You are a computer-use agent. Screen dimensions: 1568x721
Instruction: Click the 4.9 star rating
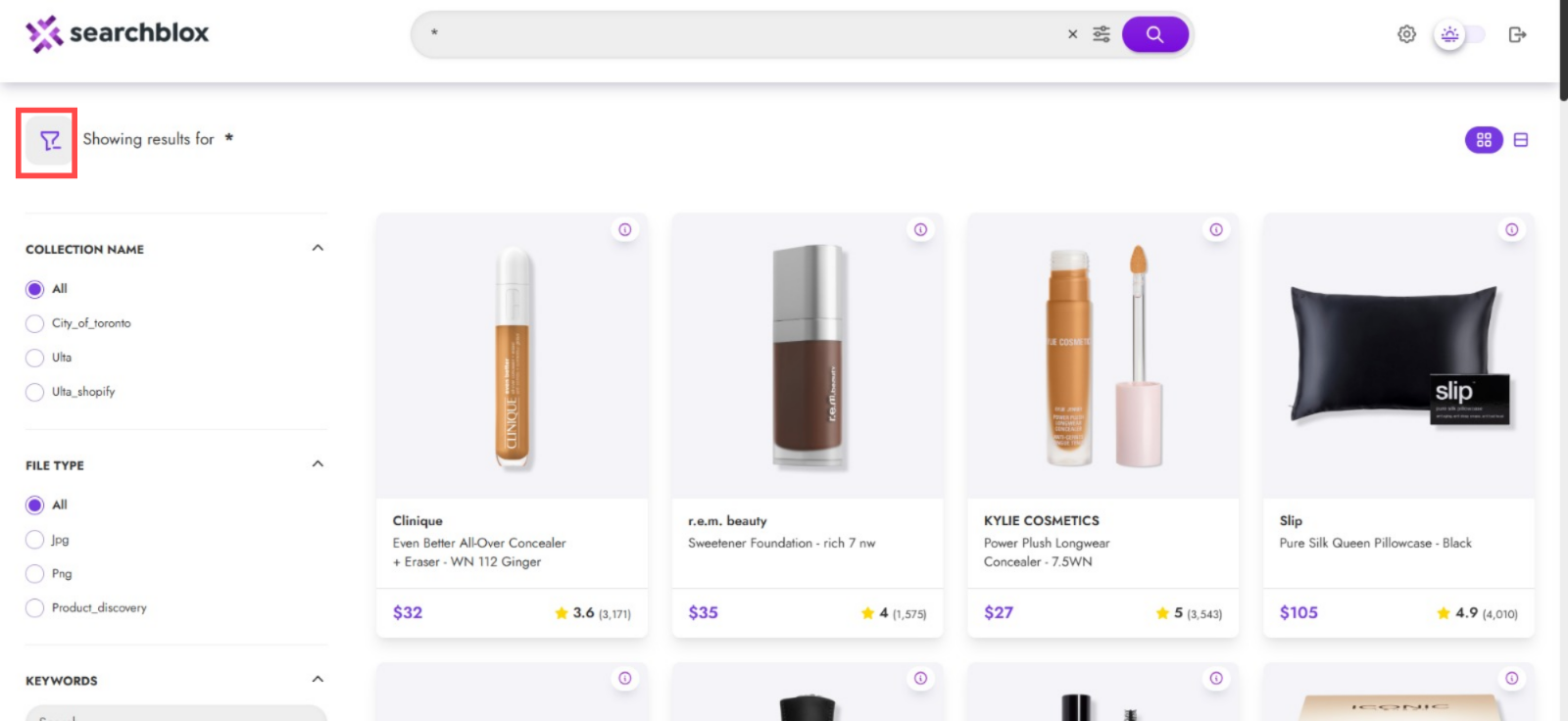pyautogui.click(x=1477, y=613)
